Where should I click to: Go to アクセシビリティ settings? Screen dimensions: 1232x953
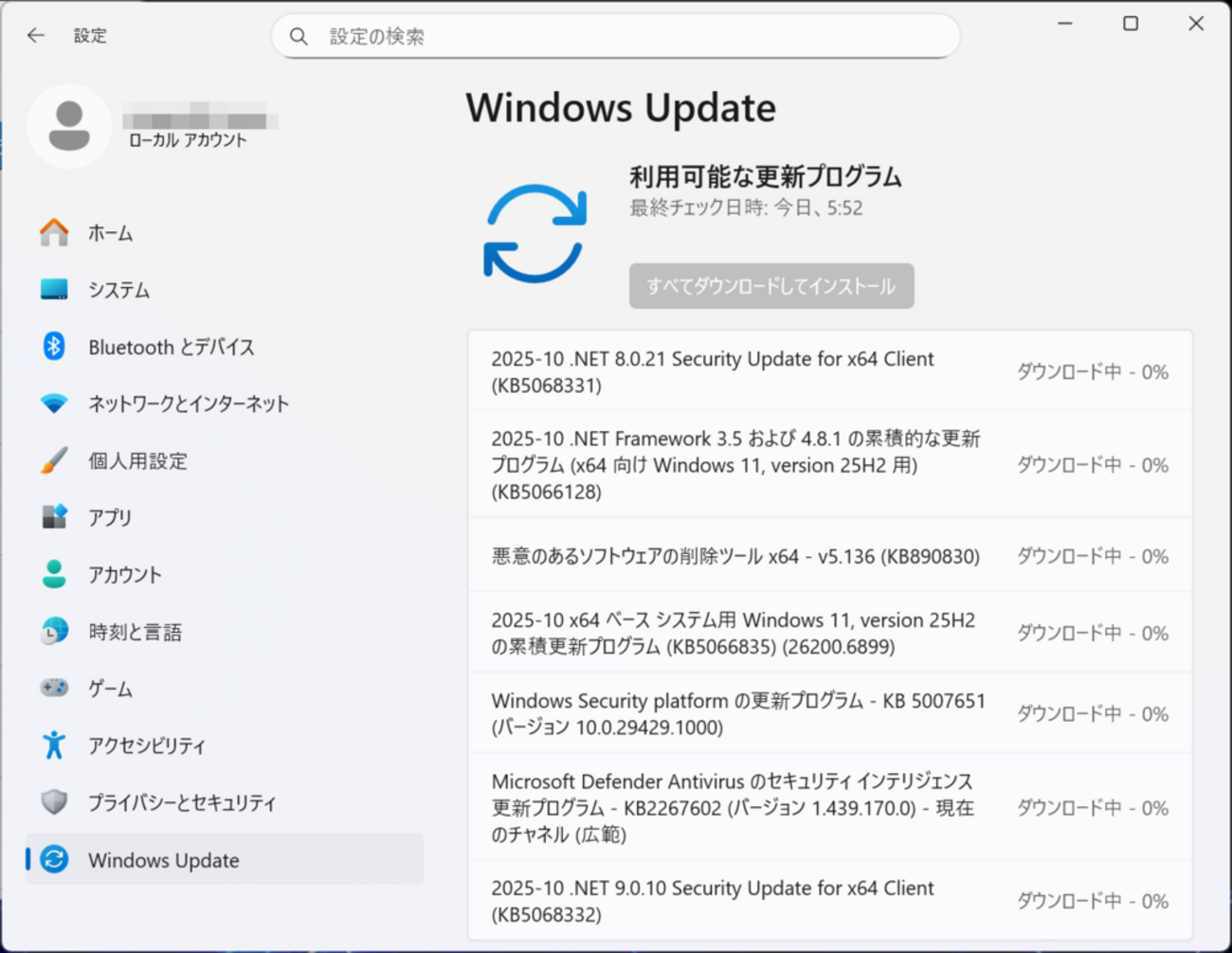[225, 746]
